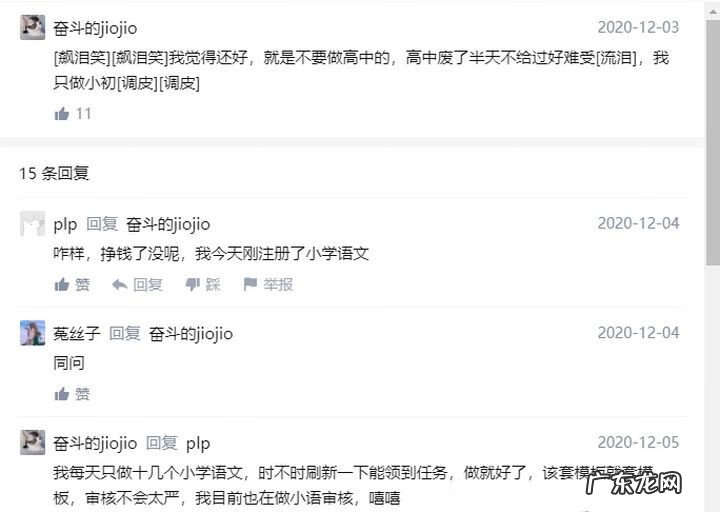Click the report flag on plp's reply
The image size is (720, 512).
pos(250,284)
